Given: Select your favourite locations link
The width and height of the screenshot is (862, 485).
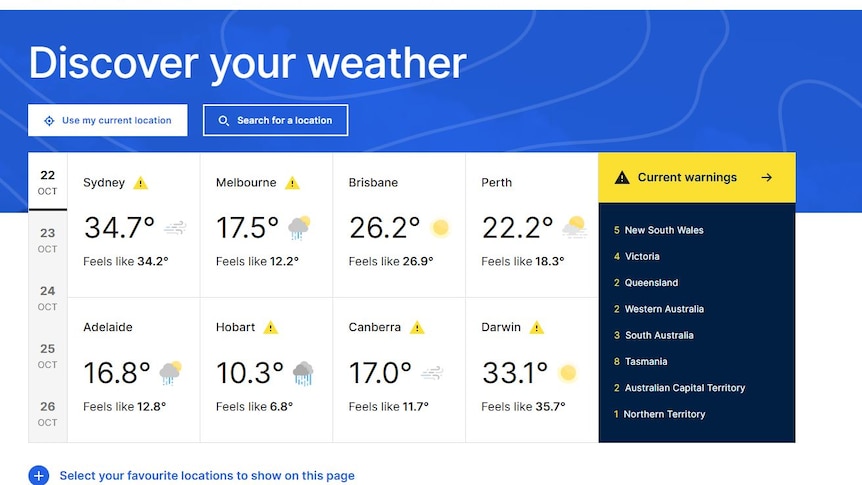Looking at the screenshot, I should (207, 476).
